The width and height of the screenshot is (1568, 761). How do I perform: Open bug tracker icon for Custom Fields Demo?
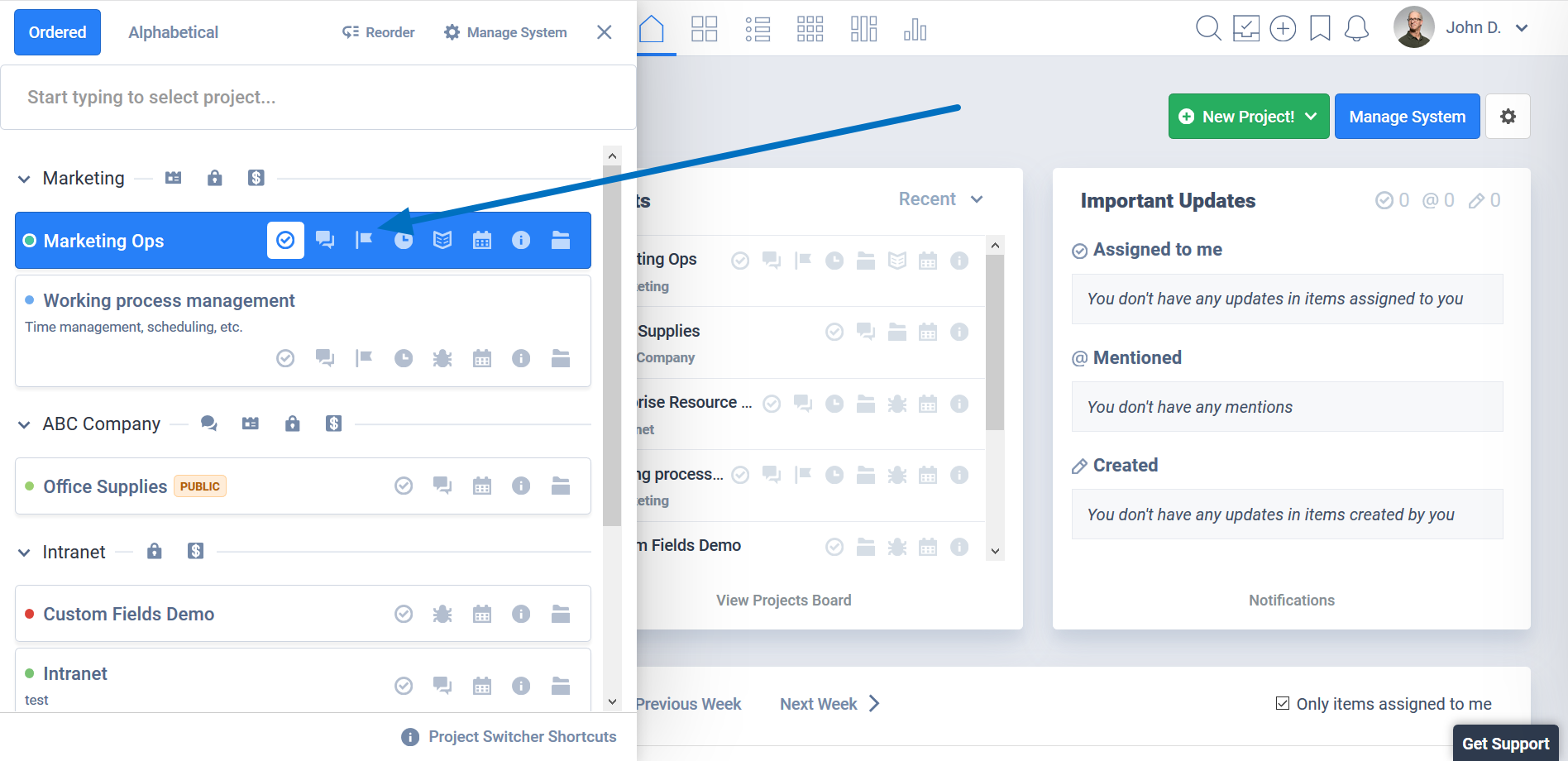(x=442, y=614)
